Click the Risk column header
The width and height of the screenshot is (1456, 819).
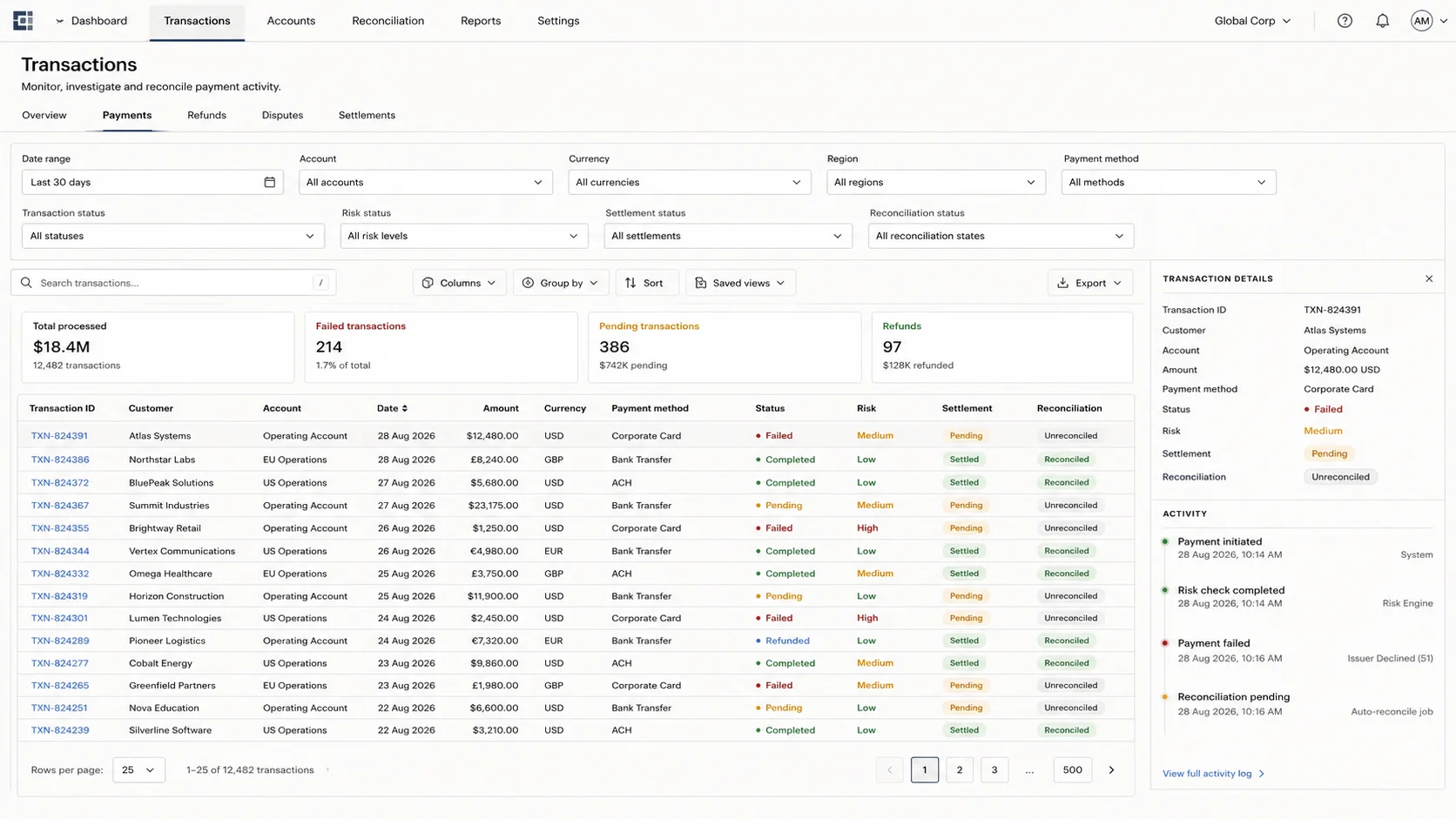point(866,408)
